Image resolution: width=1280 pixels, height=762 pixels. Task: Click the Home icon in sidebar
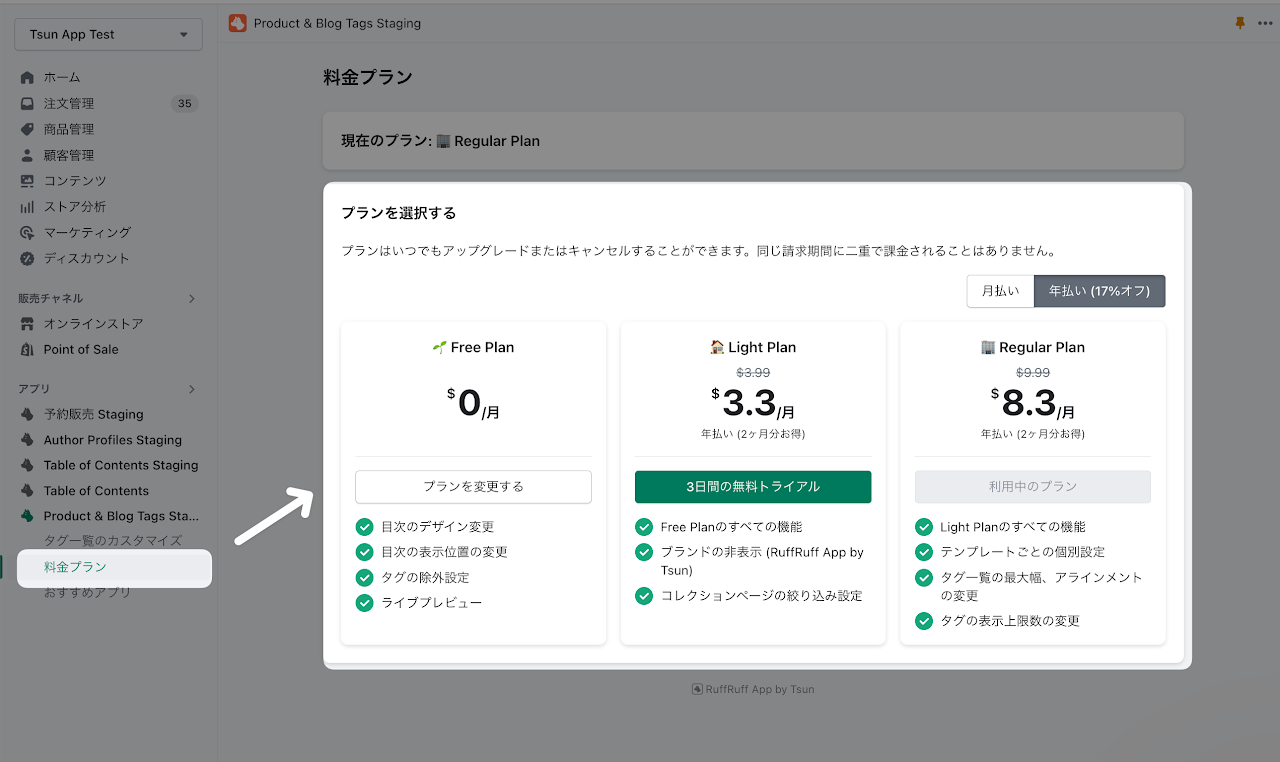(x=27, y=78)
